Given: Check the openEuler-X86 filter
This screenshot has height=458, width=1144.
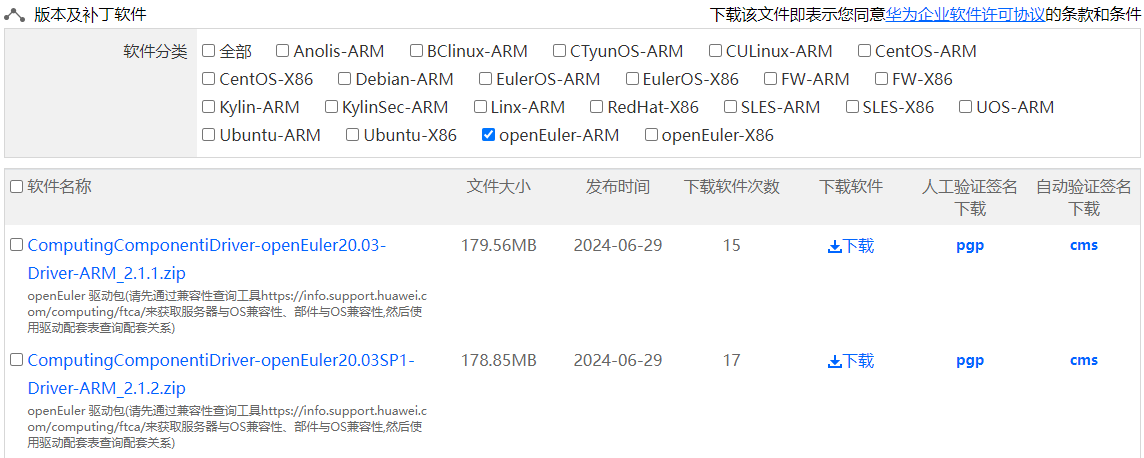Looking at the screenshot, I should pyautogui.click(x=652, y=134).
